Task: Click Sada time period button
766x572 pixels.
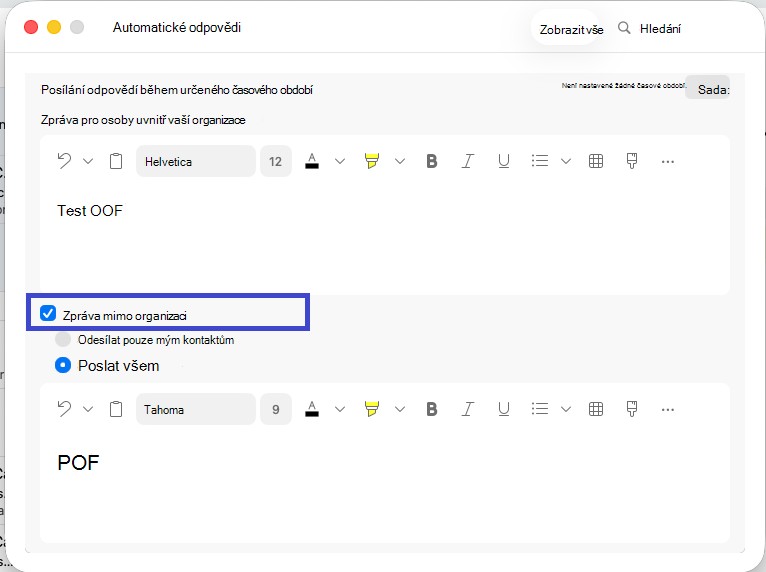Action: (708, 88)
